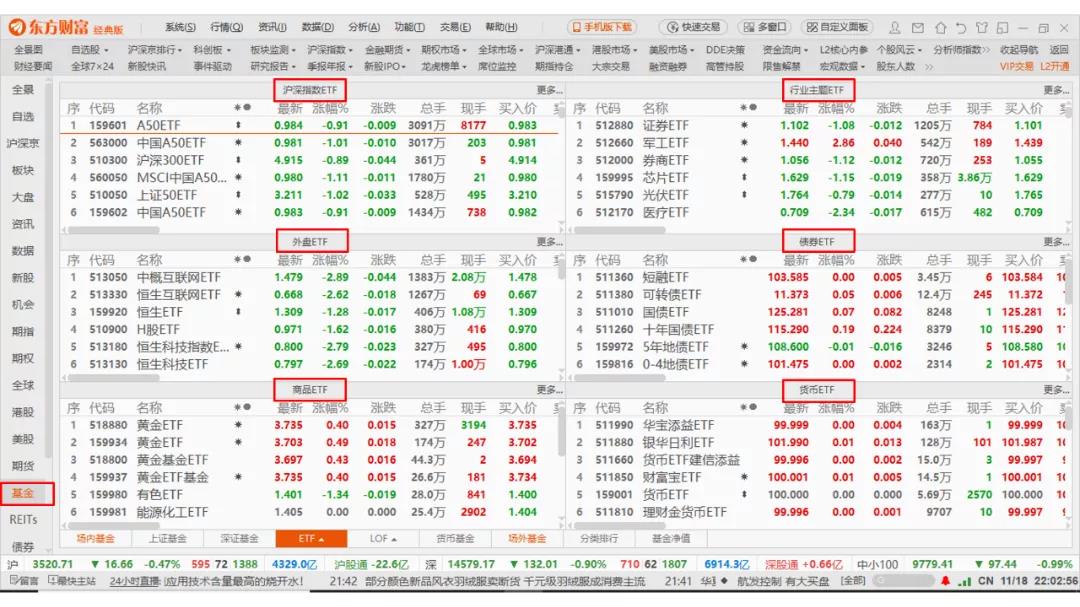Expand the 研究报告 dropdown

[273, 66]
